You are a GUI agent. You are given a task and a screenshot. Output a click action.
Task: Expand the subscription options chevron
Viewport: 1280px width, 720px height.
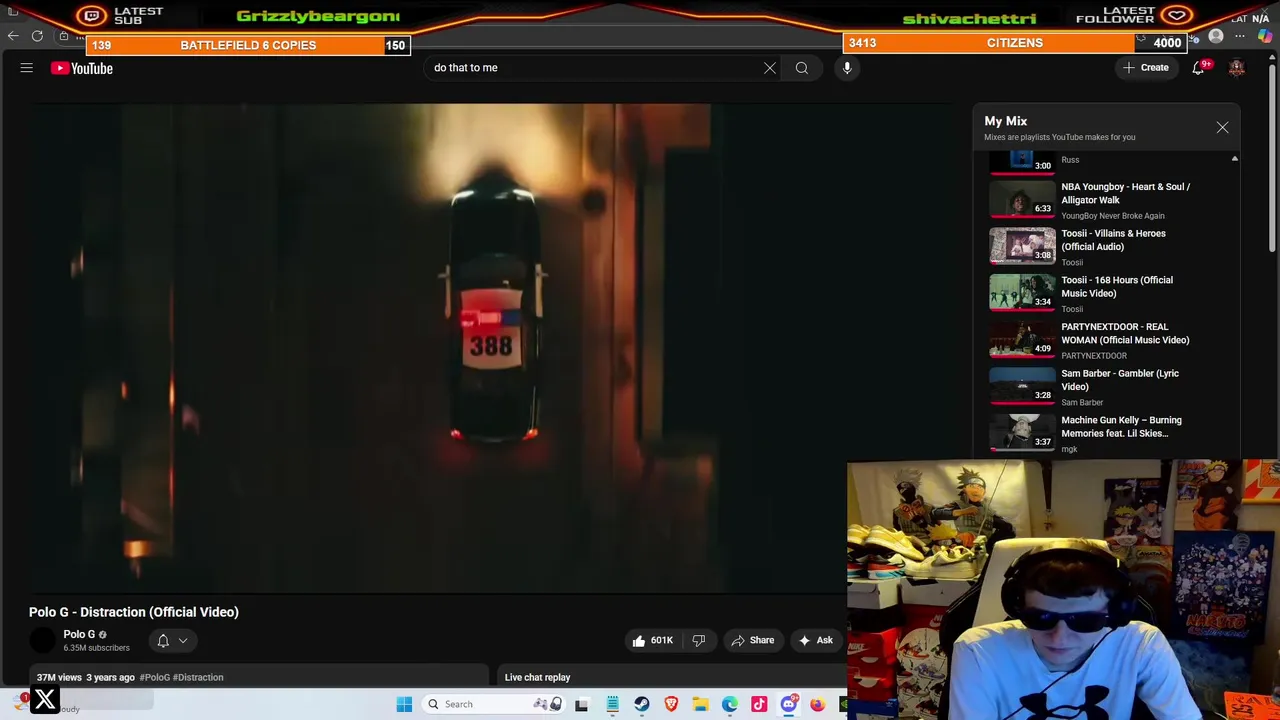point(183,641)
